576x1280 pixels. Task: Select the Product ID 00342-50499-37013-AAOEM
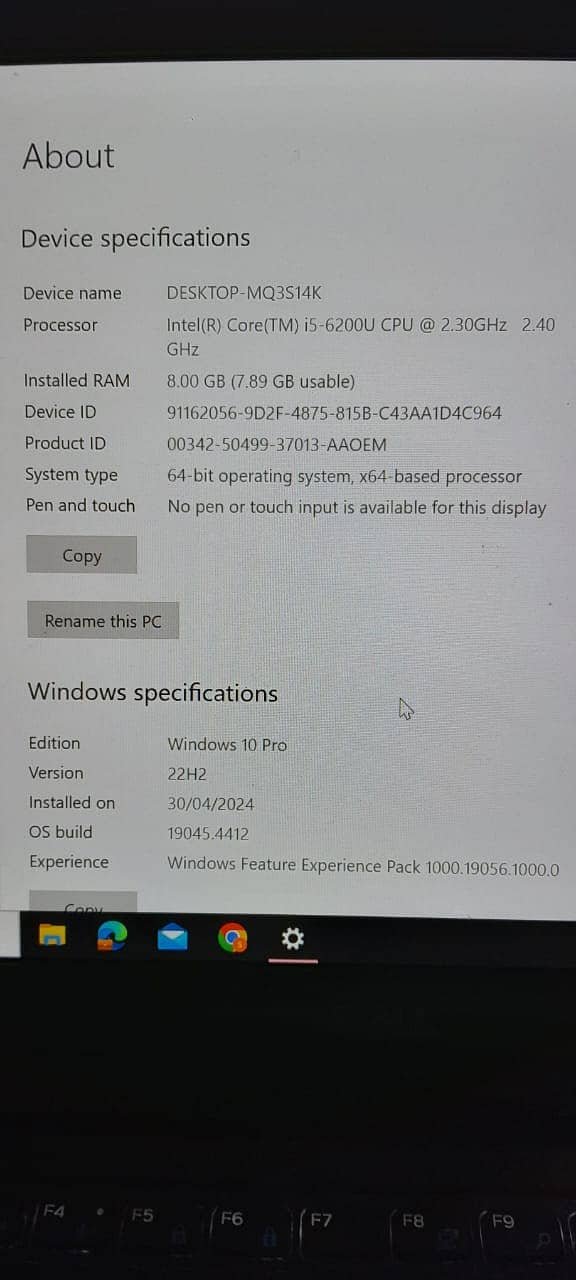click(276, 444)
